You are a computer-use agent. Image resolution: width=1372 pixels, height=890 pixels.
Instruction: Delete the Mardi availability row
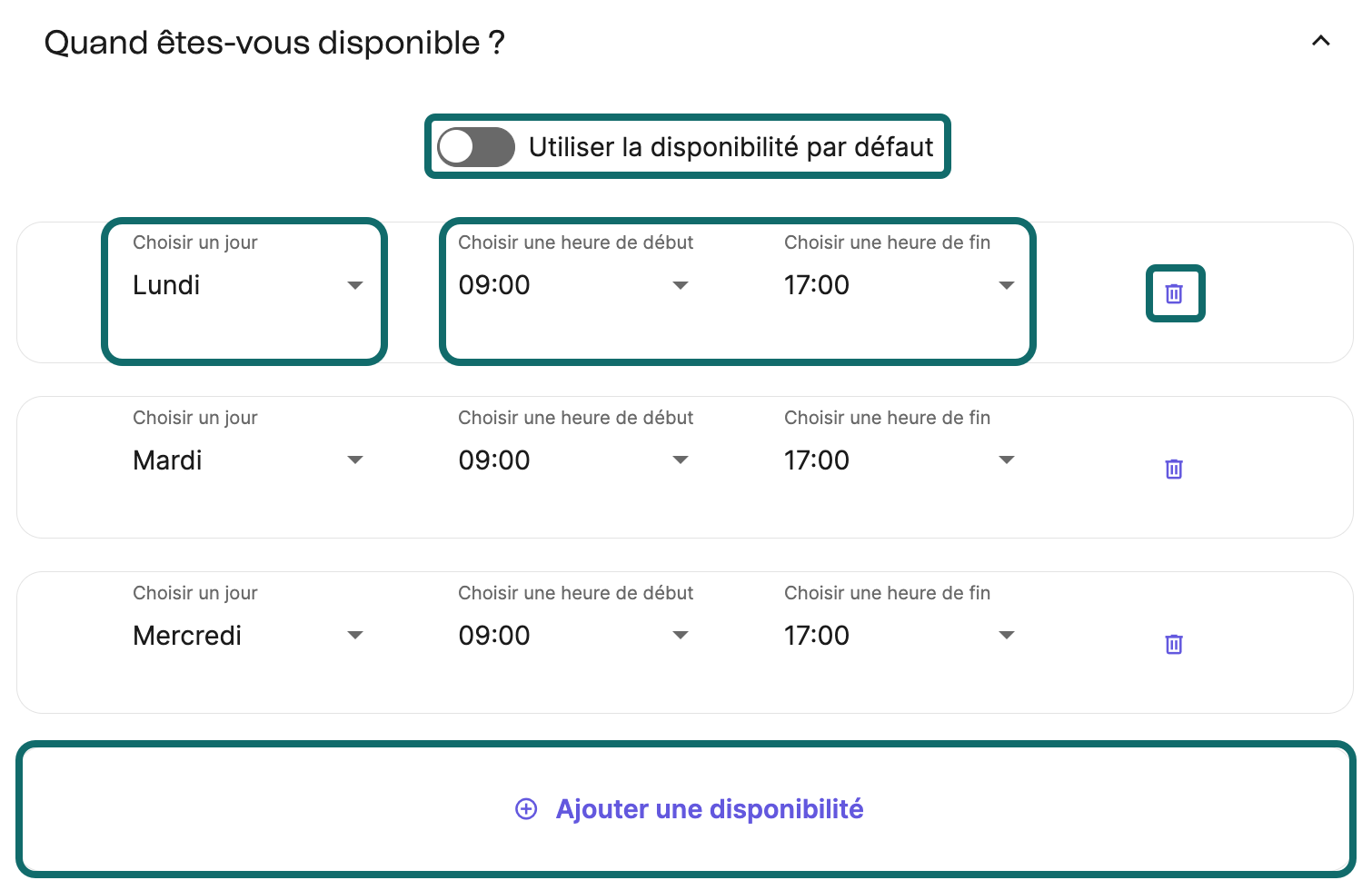tap(1174, 469)
